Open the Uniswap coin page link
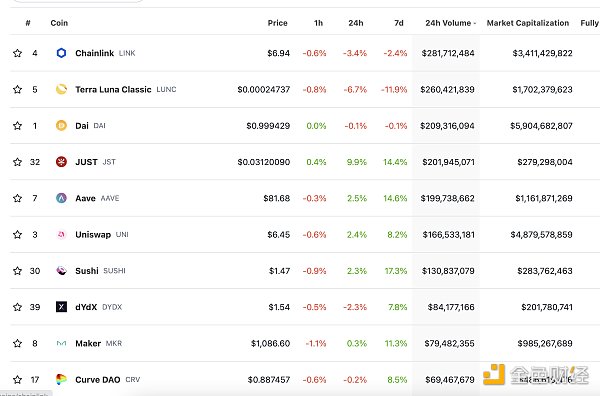The height and width of the screenshot is (396, 600). [93, 235]
